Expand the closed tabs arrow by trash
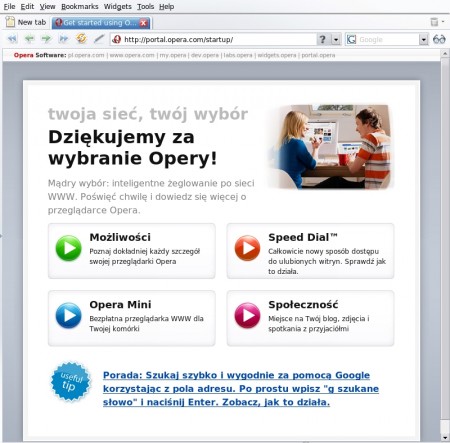450x443 pixels. [443, 22]
